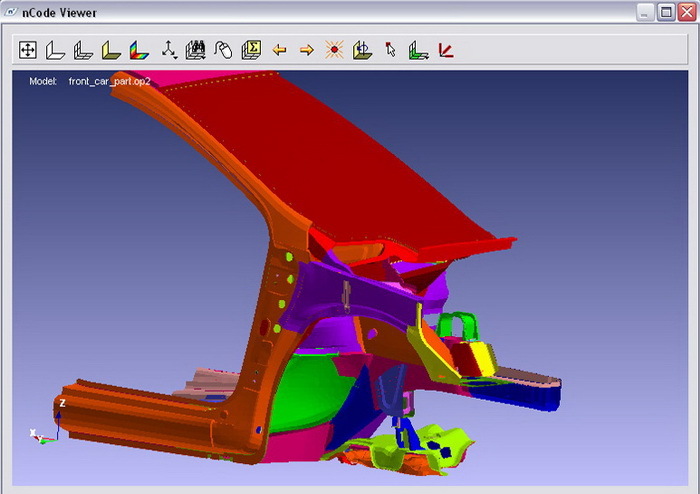Toggle the red starburst hotspot icon
The height and width of the screenshot is (494, 700).
[335, 49]
